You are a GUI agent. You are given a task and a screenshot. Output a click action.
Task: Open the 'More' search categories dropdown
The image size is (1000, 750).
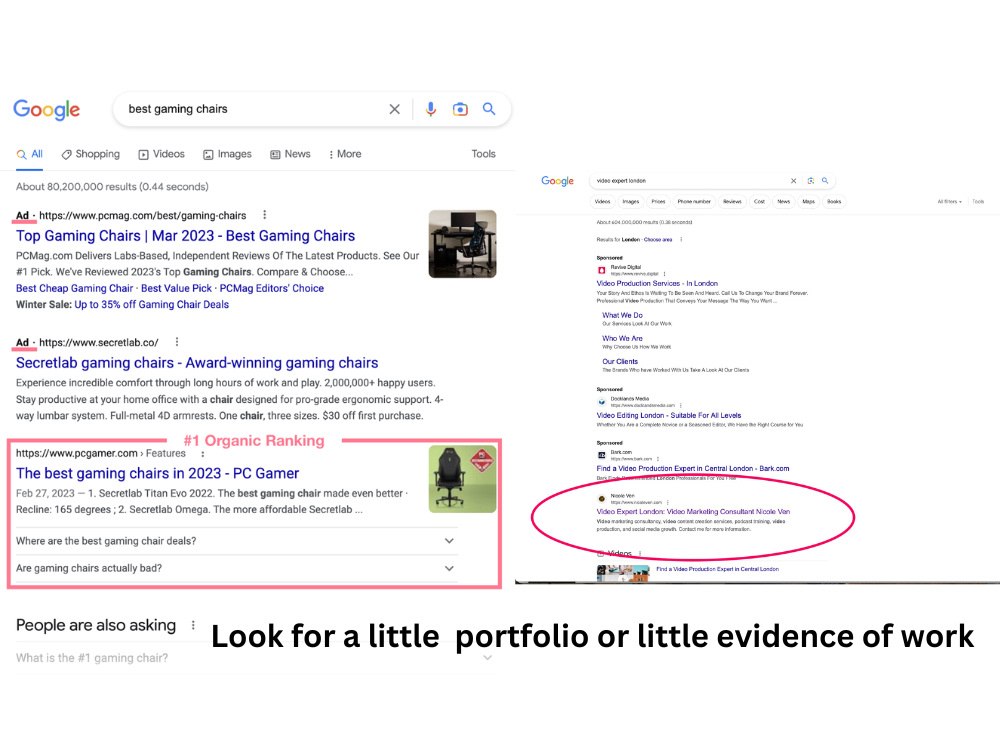(x=345, y=154)
